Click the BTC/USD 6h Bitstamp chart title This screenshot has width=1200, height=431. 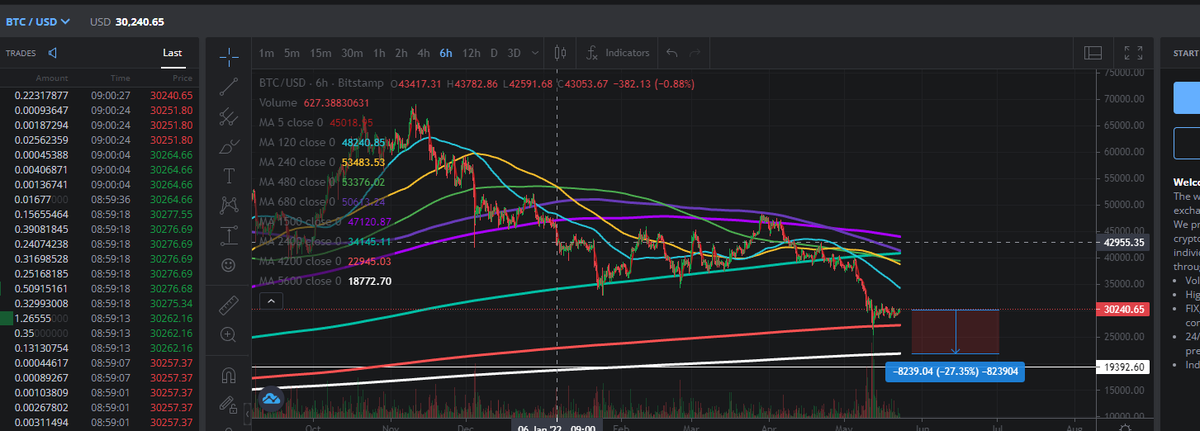[x=321, y=82]
